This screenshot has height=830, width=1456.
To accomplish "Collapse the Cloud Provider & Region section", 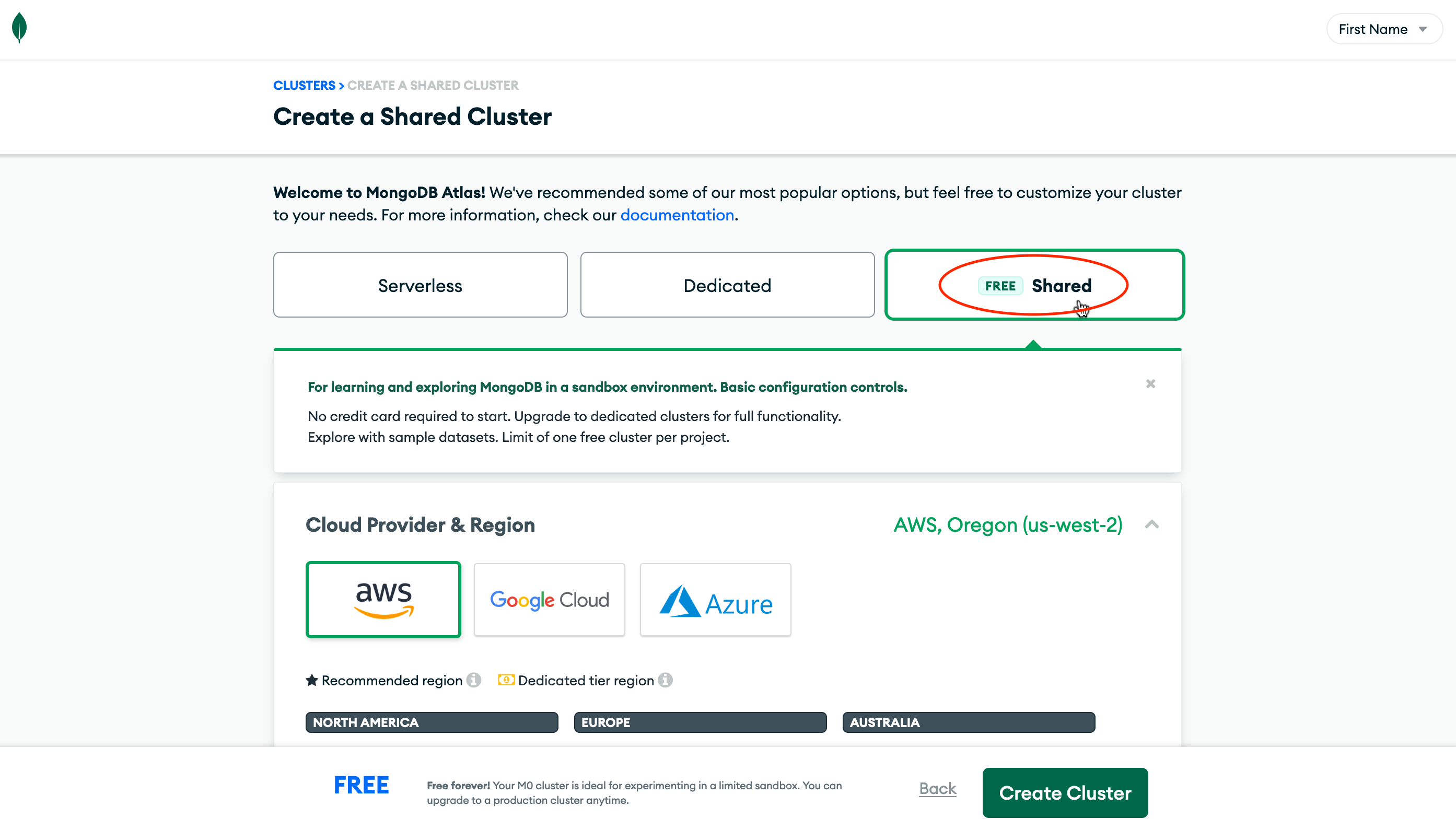I will pos(1151,524).
